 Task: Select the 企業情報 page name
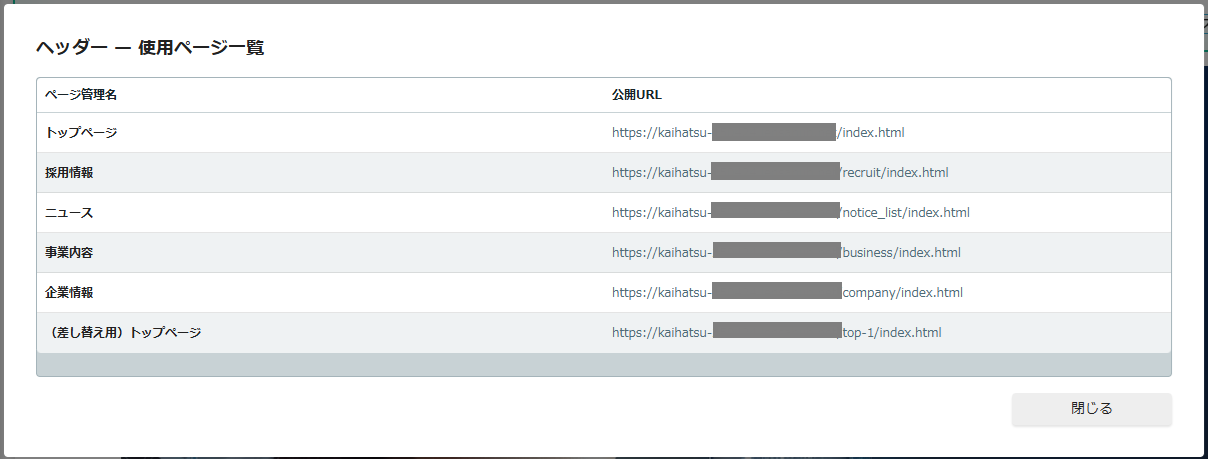(x=69, y=292)
